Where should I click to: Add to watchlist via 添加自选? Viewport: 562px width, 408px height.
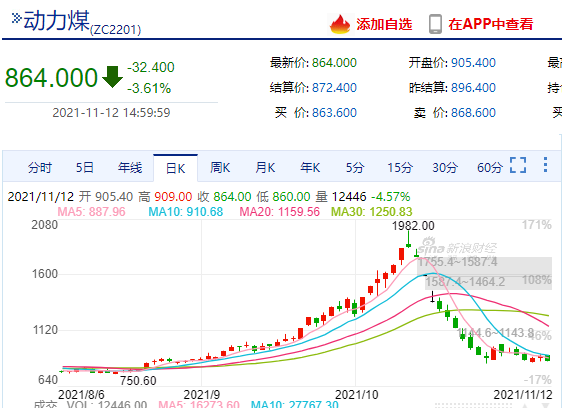[x=384, y=24]
